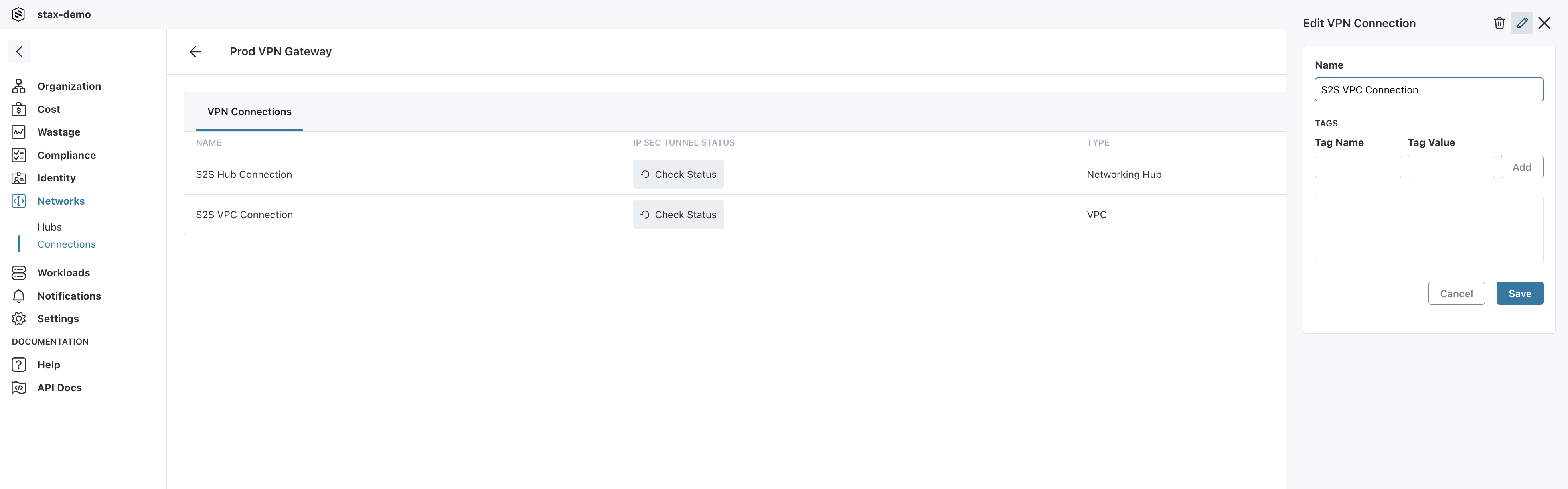The image size is (1568, 489).
Task: Select the Connections submenu item
Action: coord(66,244)
